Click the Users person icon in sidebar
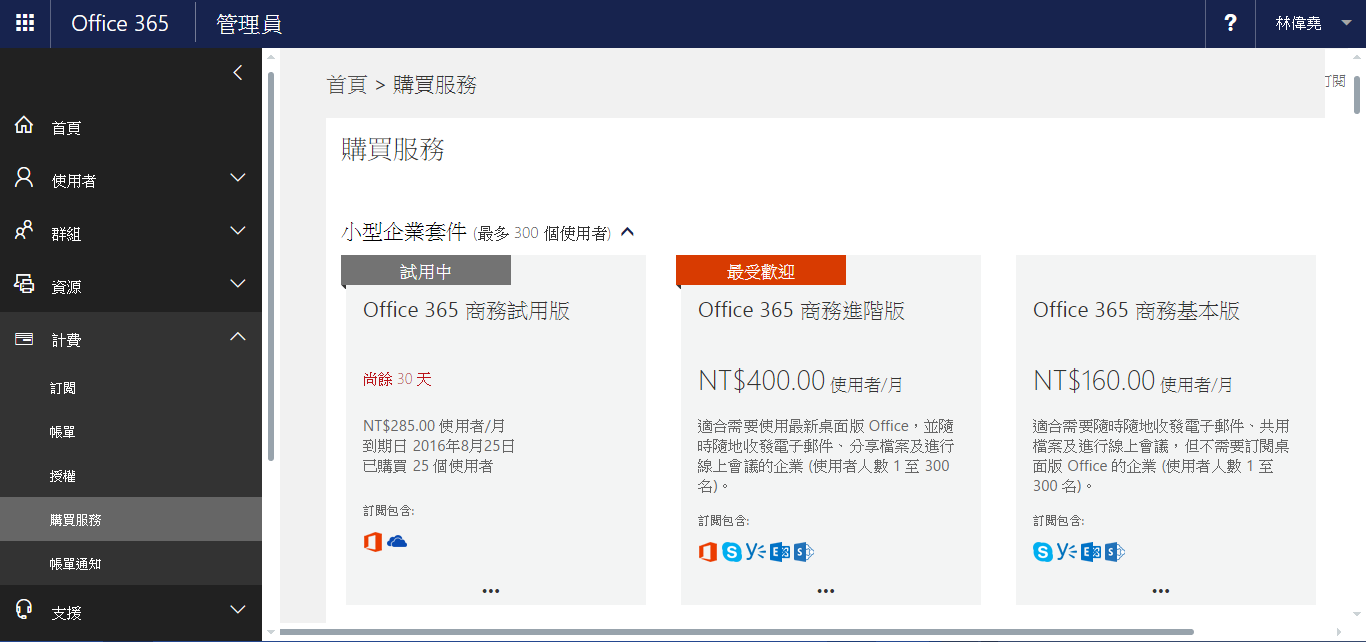This screenshot has height=642, width=1366. point(25,179)
